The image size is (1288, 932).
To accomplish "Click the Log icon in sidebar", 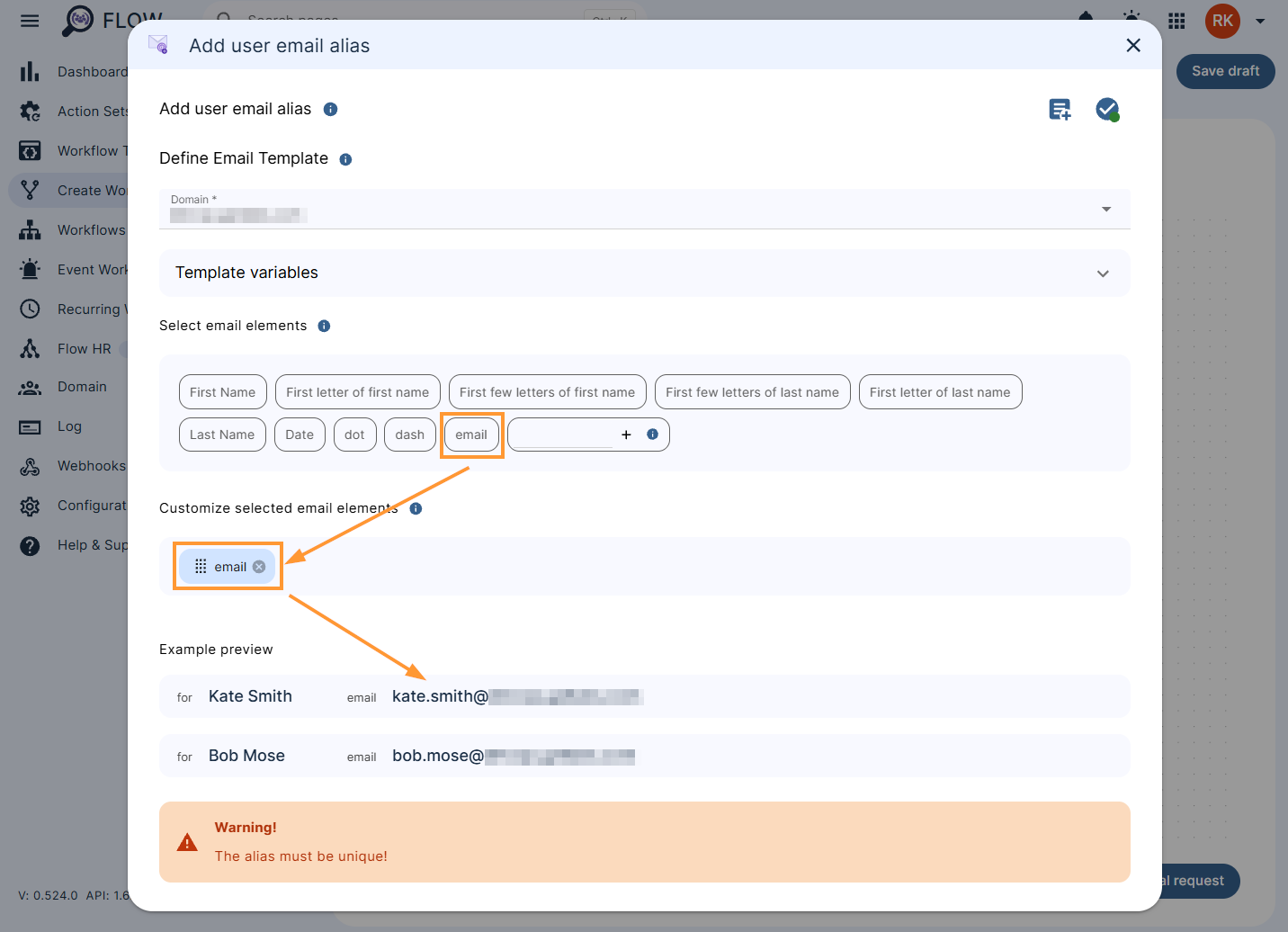I will pyautogui.click(x=30, y=426).
